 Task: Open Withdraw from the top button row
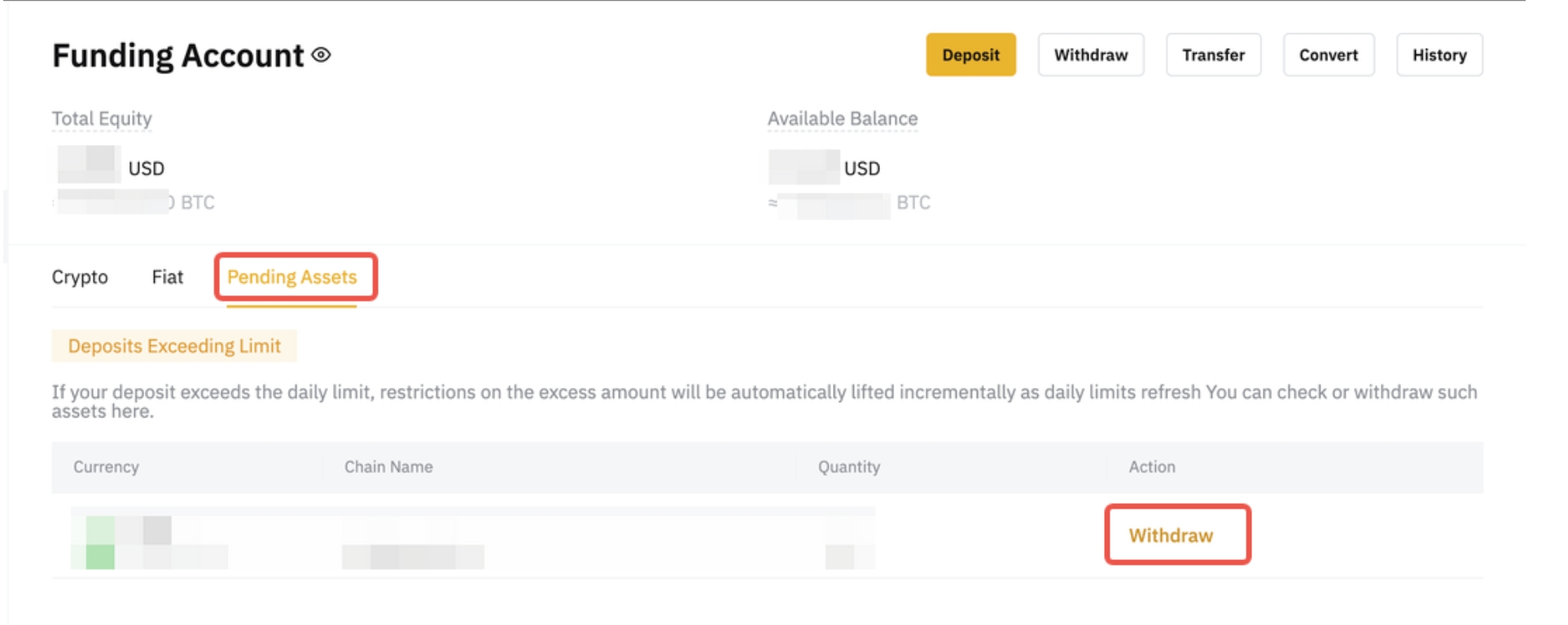(x=1091, y=55)
